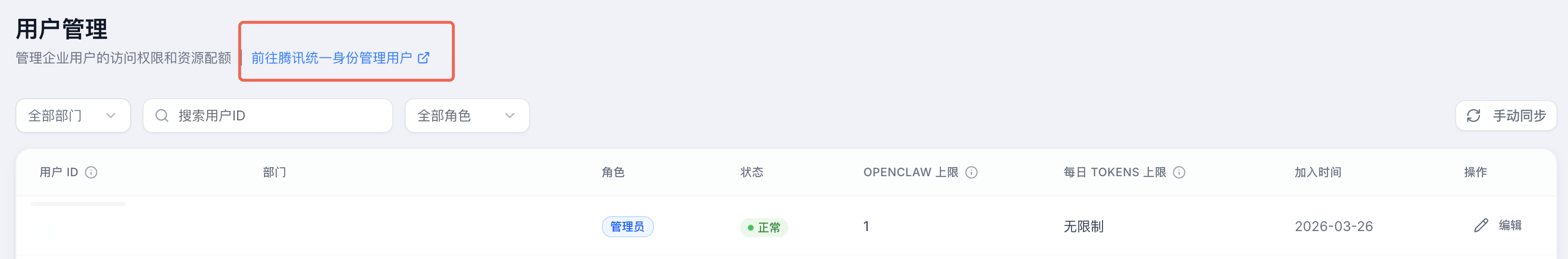The width and height of the screenshot is (1568, 259).
Task: Expand chevron arrow on 全部角色 filter
Action: [x=509, y=116]
